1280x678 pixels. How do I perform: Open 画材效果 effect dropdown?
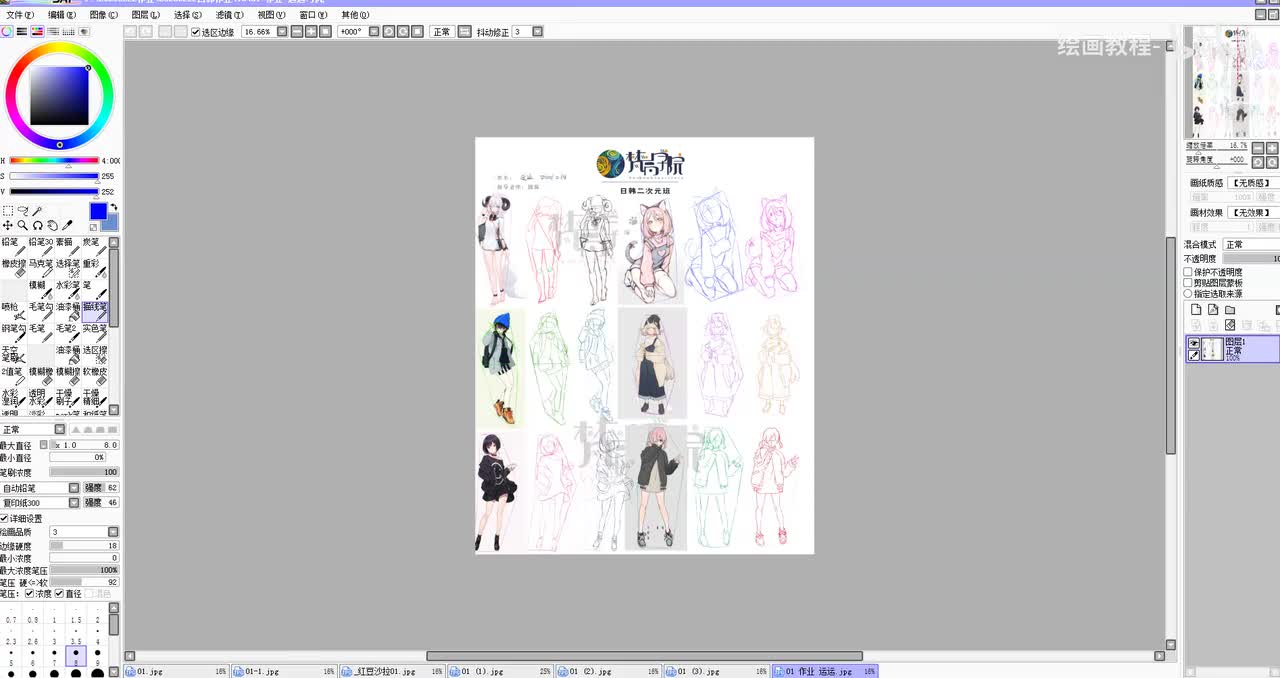(x=1253, y=212)
